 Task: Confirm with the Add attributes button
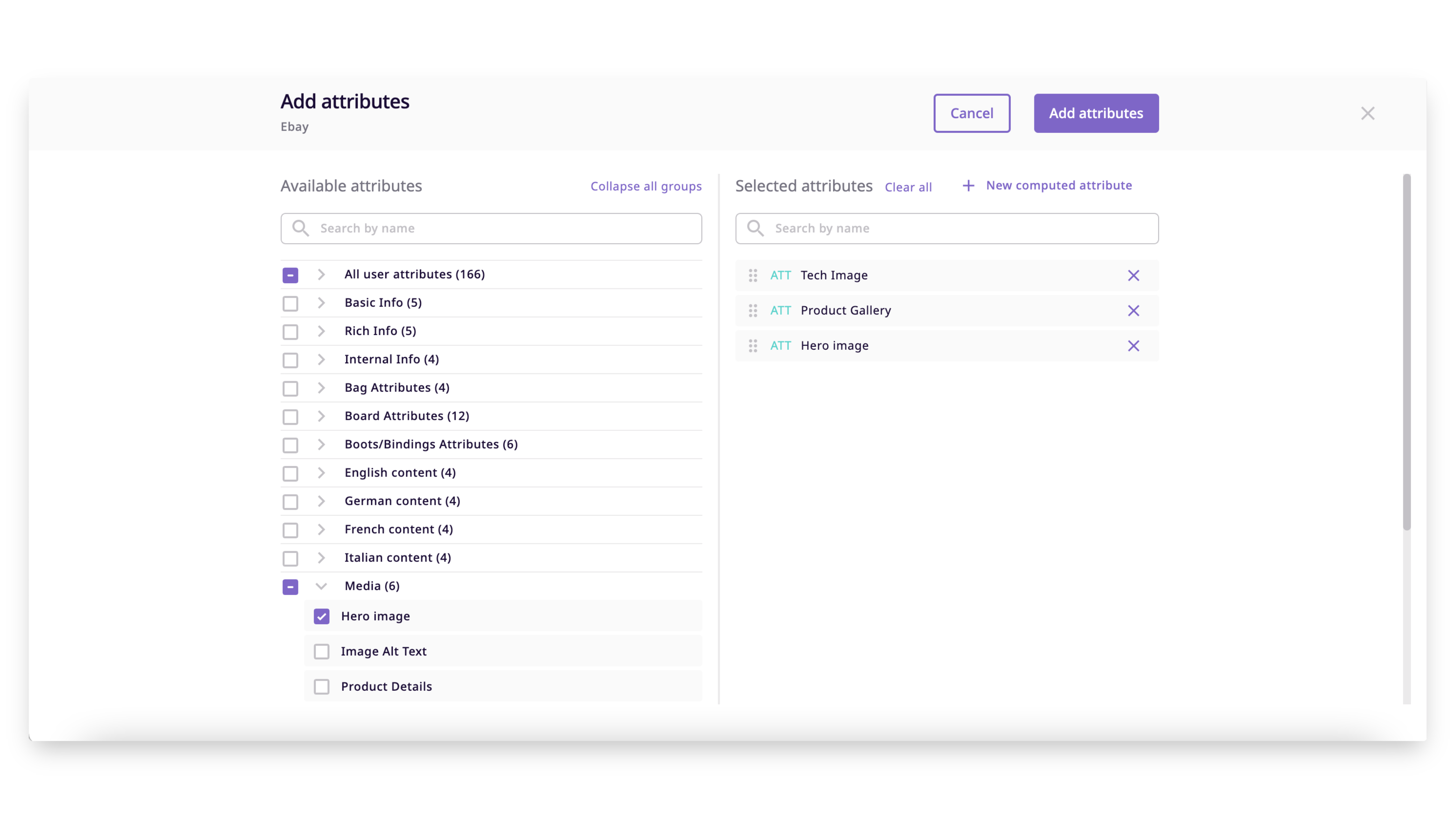coord(1096,113)
